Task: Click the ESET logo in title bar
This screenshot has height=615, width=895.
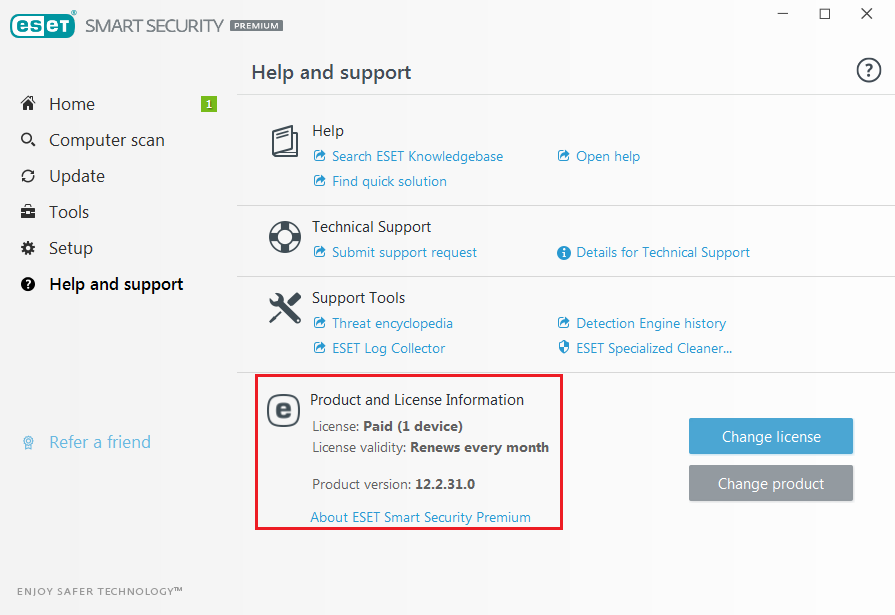Action: pyautogui.click(x=43, y=25)
